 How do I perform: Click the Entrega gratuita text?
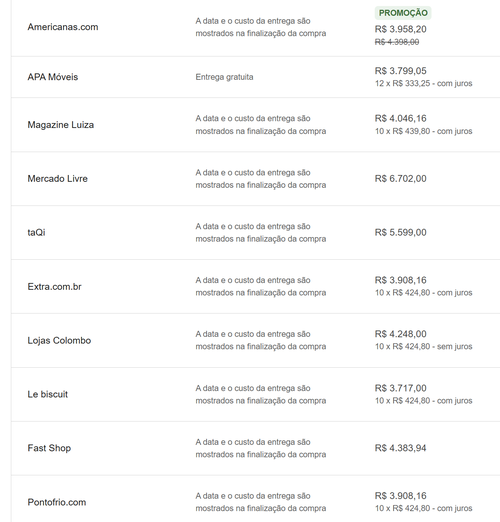pyautogui.click(x=224, y=77)
